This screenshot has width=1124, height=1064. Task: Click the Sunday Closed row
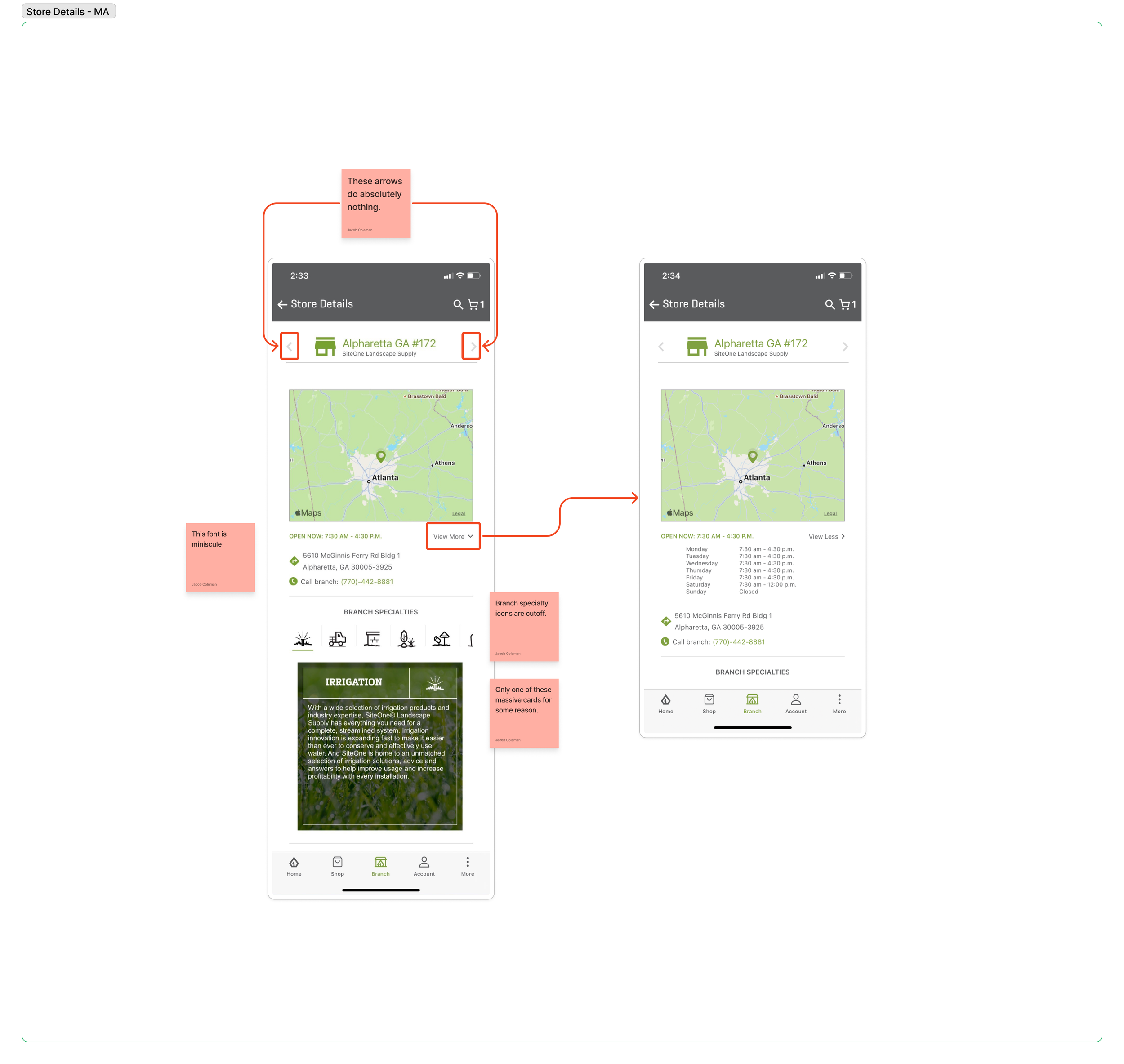722,592
